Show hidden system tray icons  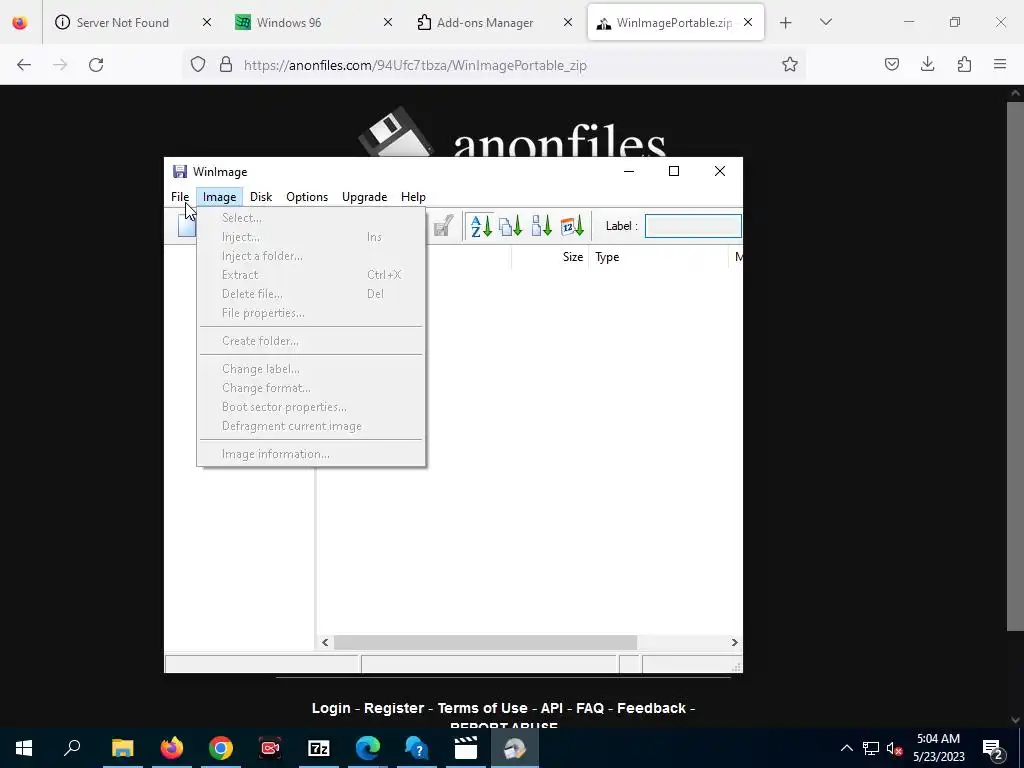coord(846,748)
